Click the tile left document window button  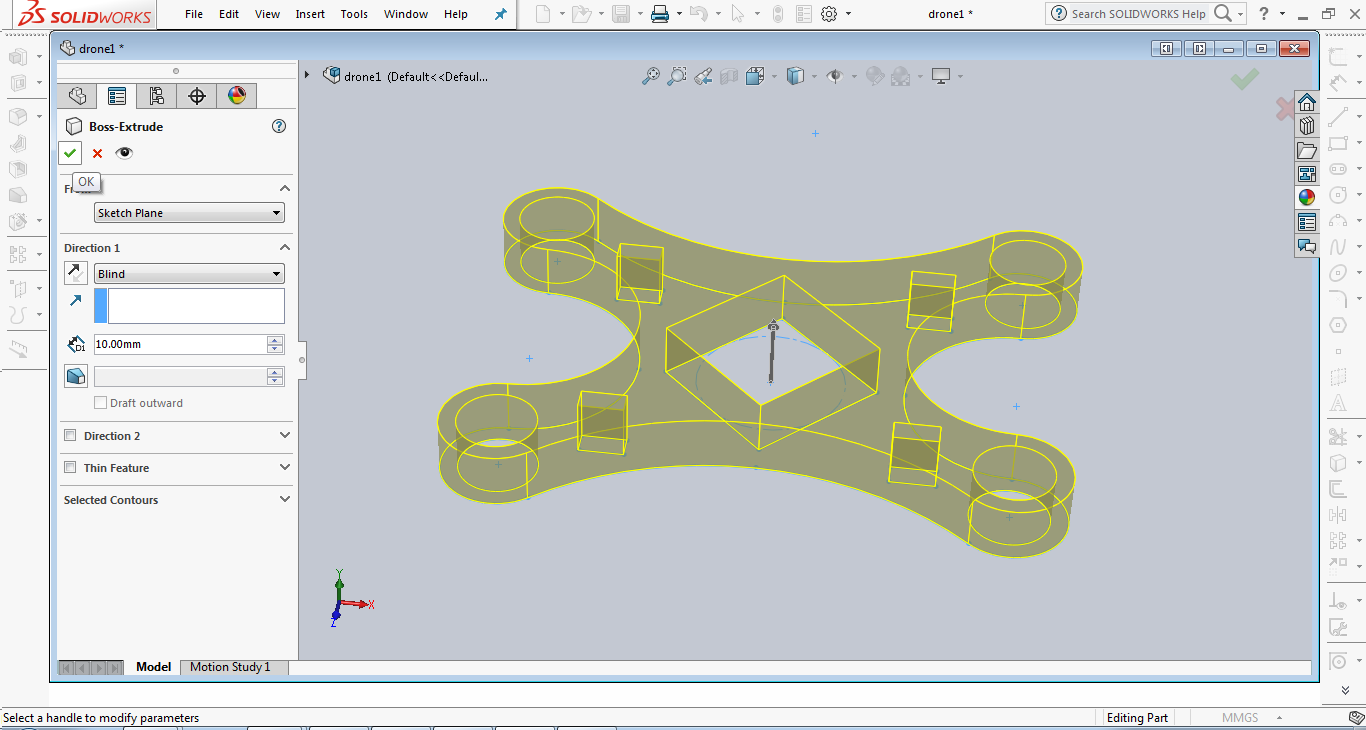pos(1166,49)
